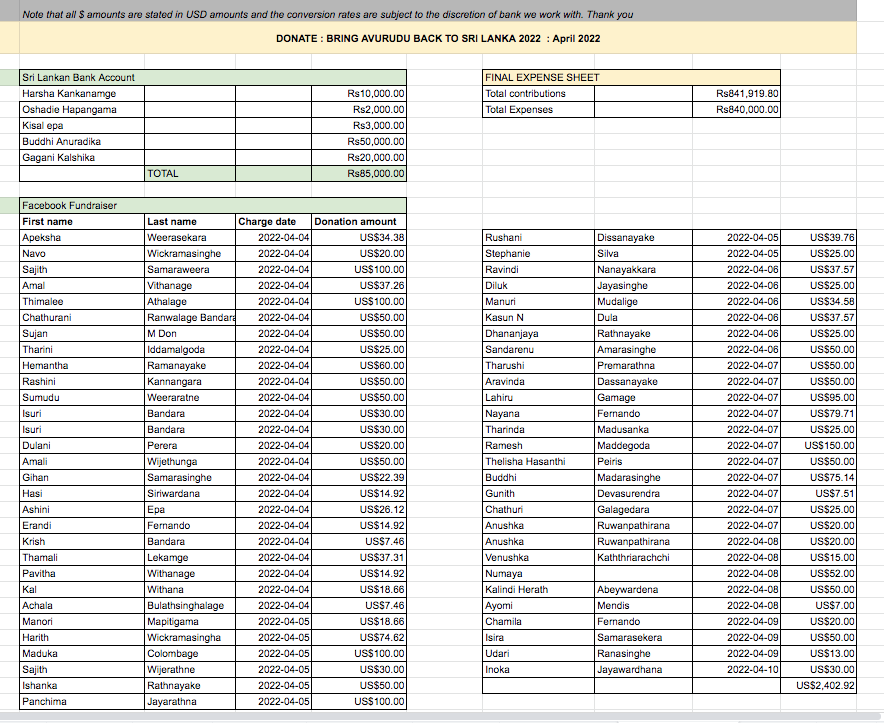
Task: Click the Rs50,000.00 amount cell
Action: 359,142
